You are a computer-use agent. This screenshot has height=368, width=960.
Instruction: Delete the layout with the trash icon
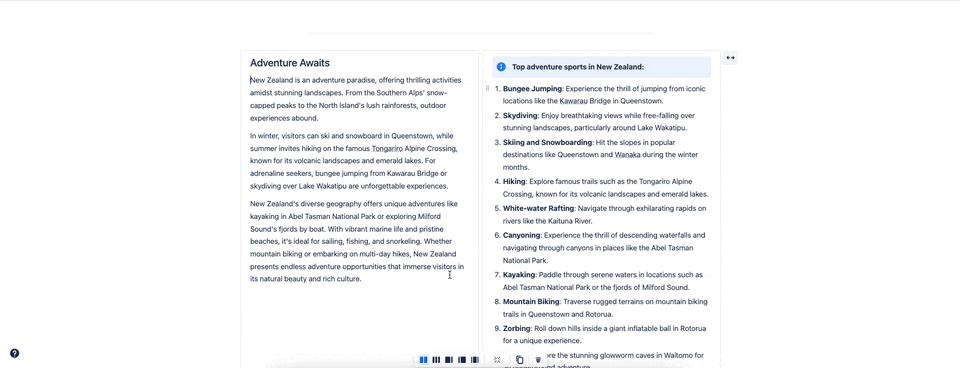tap(538, 360)
